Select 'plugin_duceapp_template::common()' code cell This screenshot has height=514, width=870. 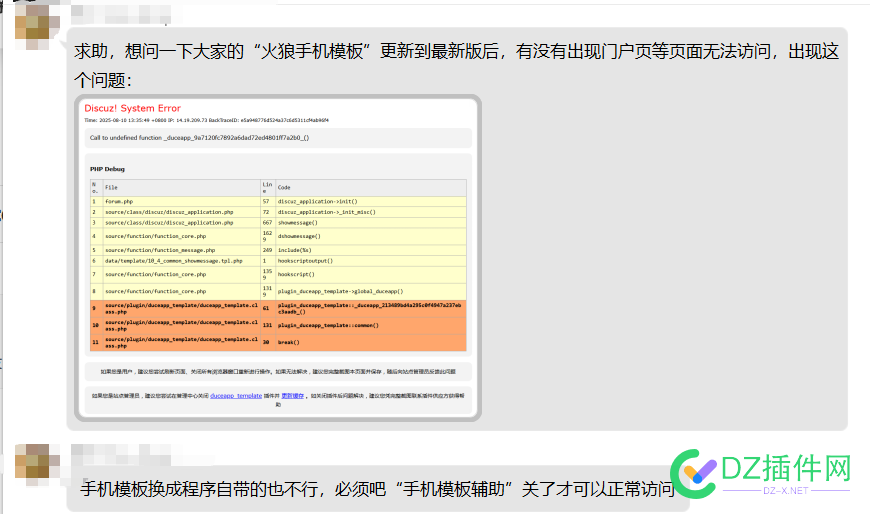(x=371, y=325)
